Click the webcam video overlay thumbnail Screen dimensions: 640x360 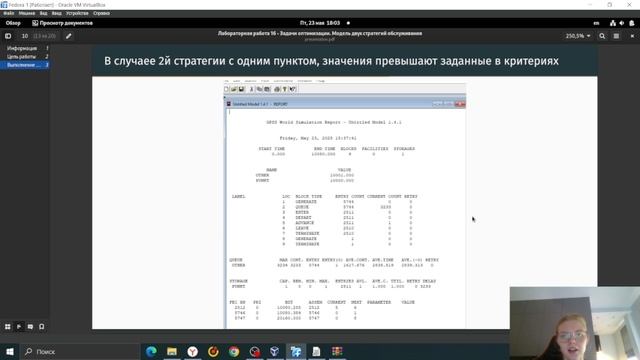(x=575, y=323)
